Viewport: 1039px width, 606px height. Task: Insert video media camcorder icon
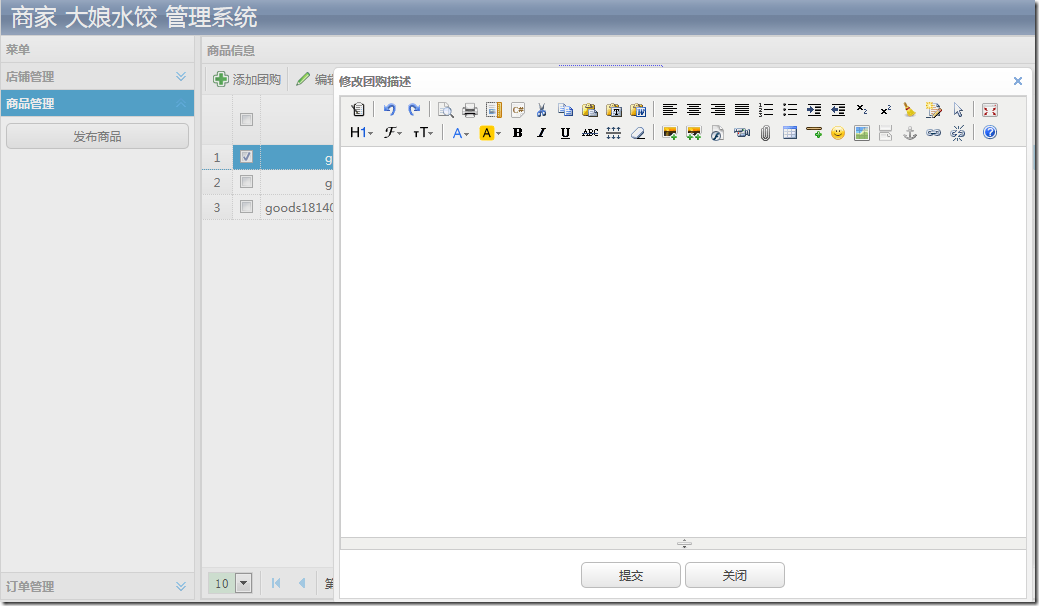741,132
